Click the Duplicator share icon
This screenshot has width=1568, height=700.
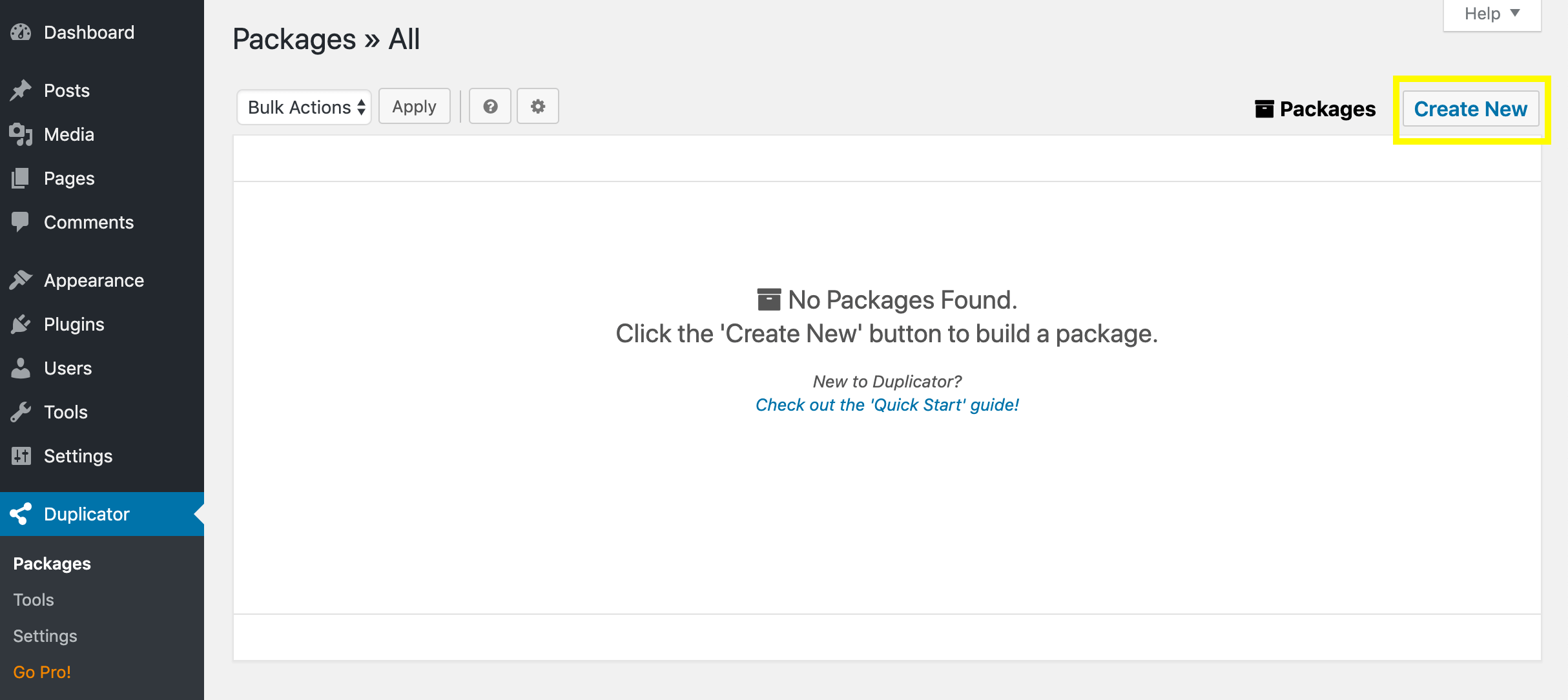pos(21,514)
